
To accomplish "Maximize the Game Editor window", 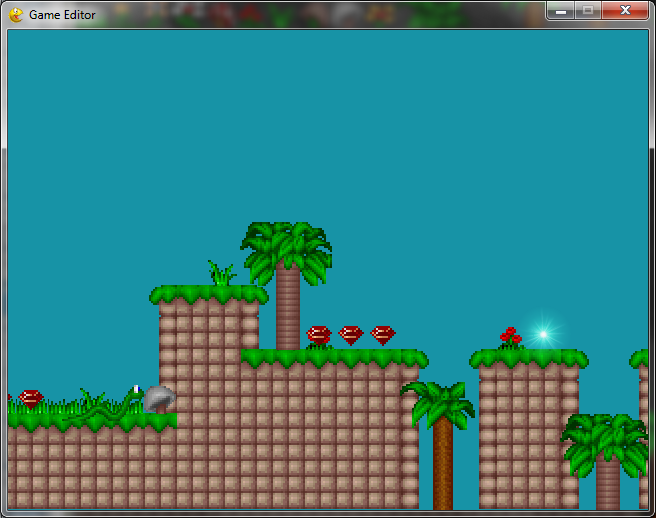I will [x=588, y=10].
